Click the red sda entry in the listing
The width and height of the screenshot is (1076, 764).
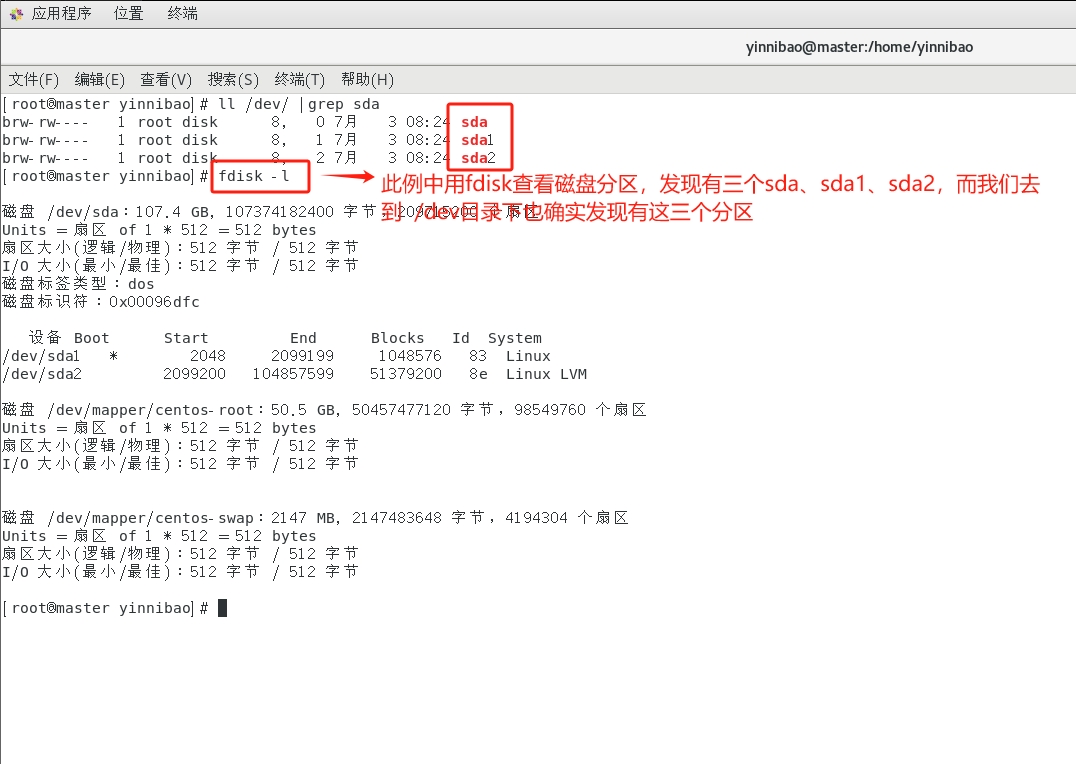tap(474, 122)
